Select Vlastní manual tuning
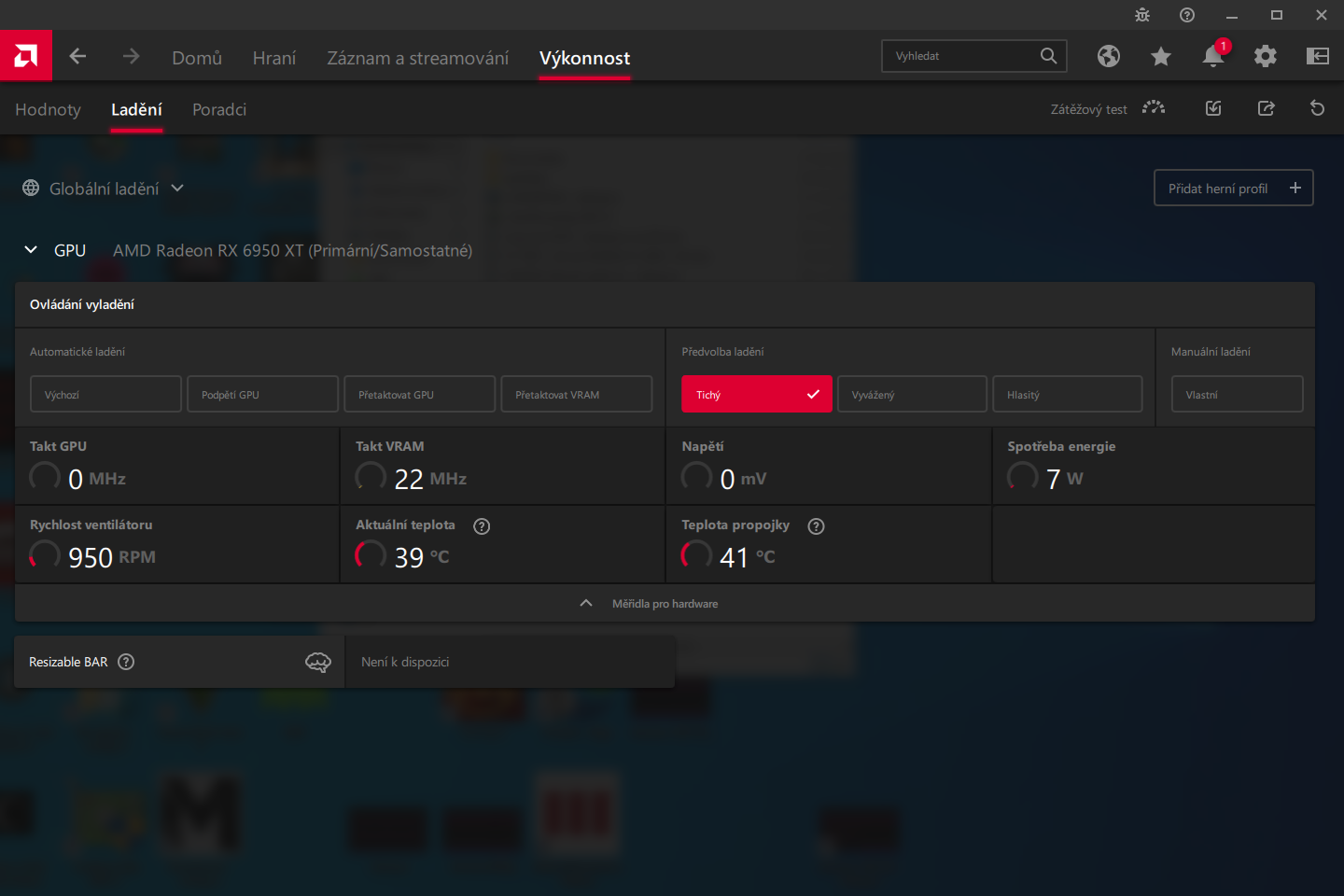Image resolution: width=1344 pixels, height=896 pixels. [1238, 394]
